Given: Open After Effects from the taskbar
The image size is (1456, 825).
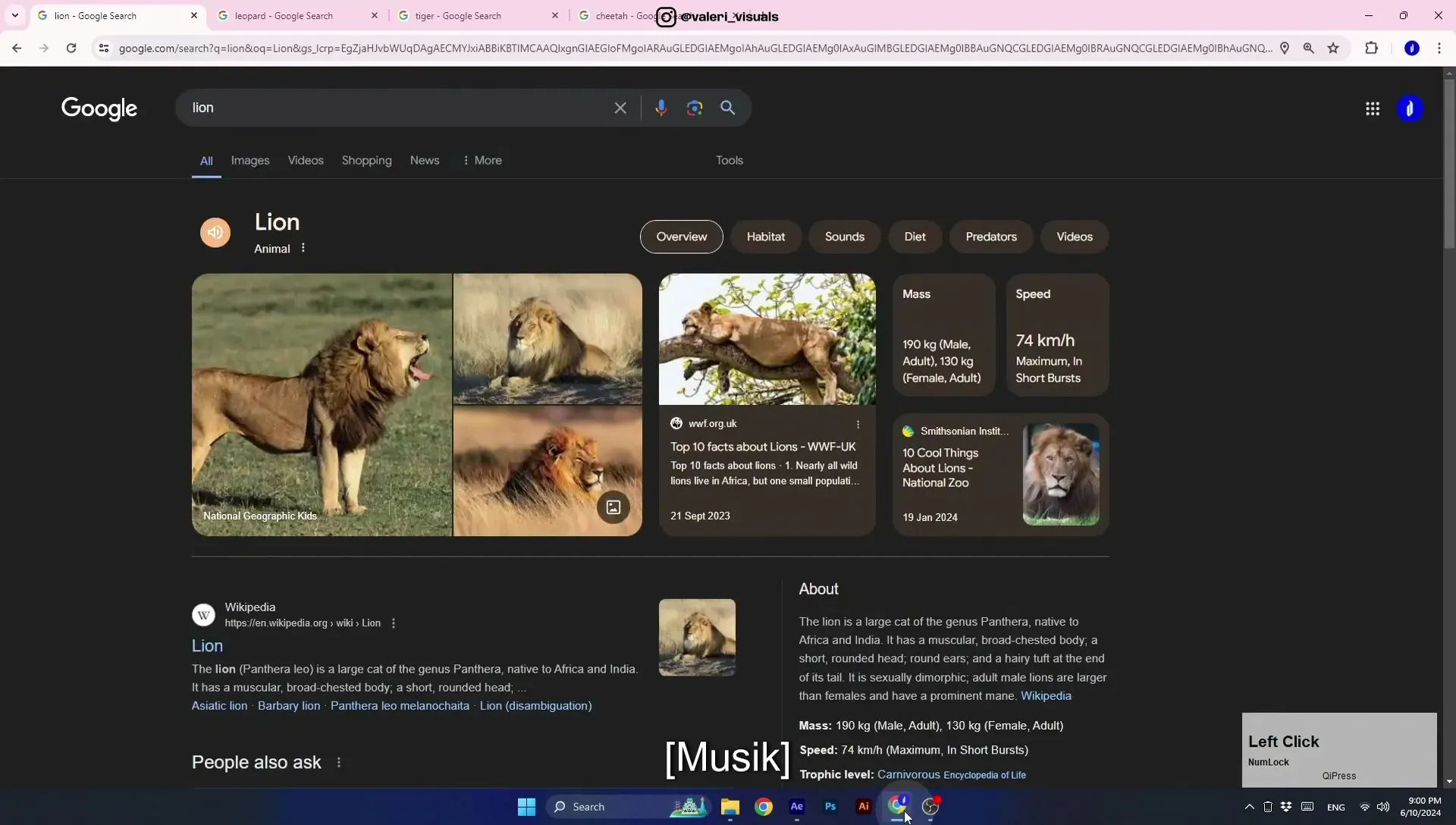Looking at the screenshot, I should click(x=797, y=807).
